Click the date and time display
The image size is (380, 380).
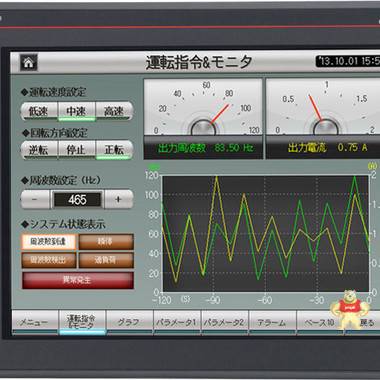coord(348,61)
